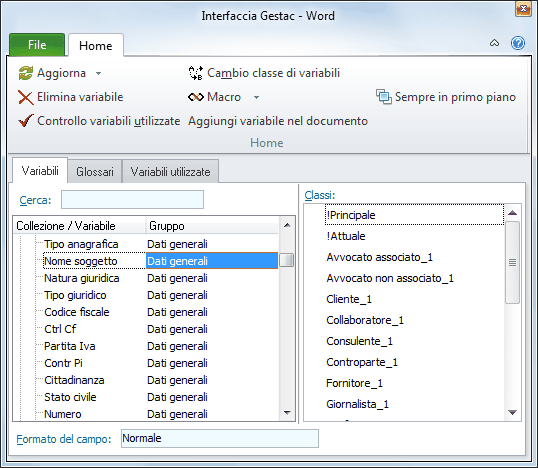Click Cambio classe di variabili label

pos(273,73)
